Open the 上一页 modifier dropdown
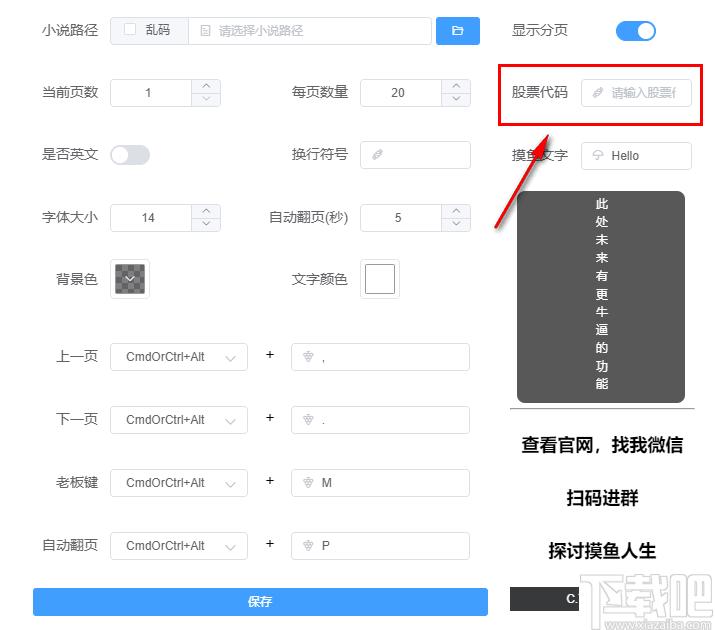This screenshot has height=630, width=715. 179,357
